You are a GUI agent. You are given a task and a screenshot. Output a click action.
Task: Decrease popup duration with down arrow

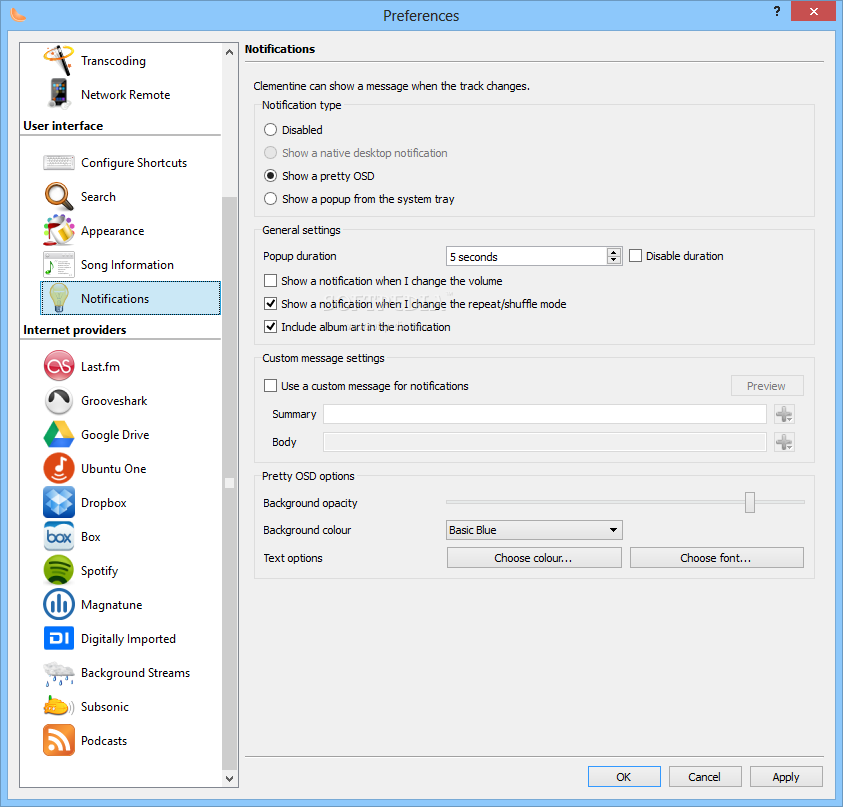tap(613, 260)
